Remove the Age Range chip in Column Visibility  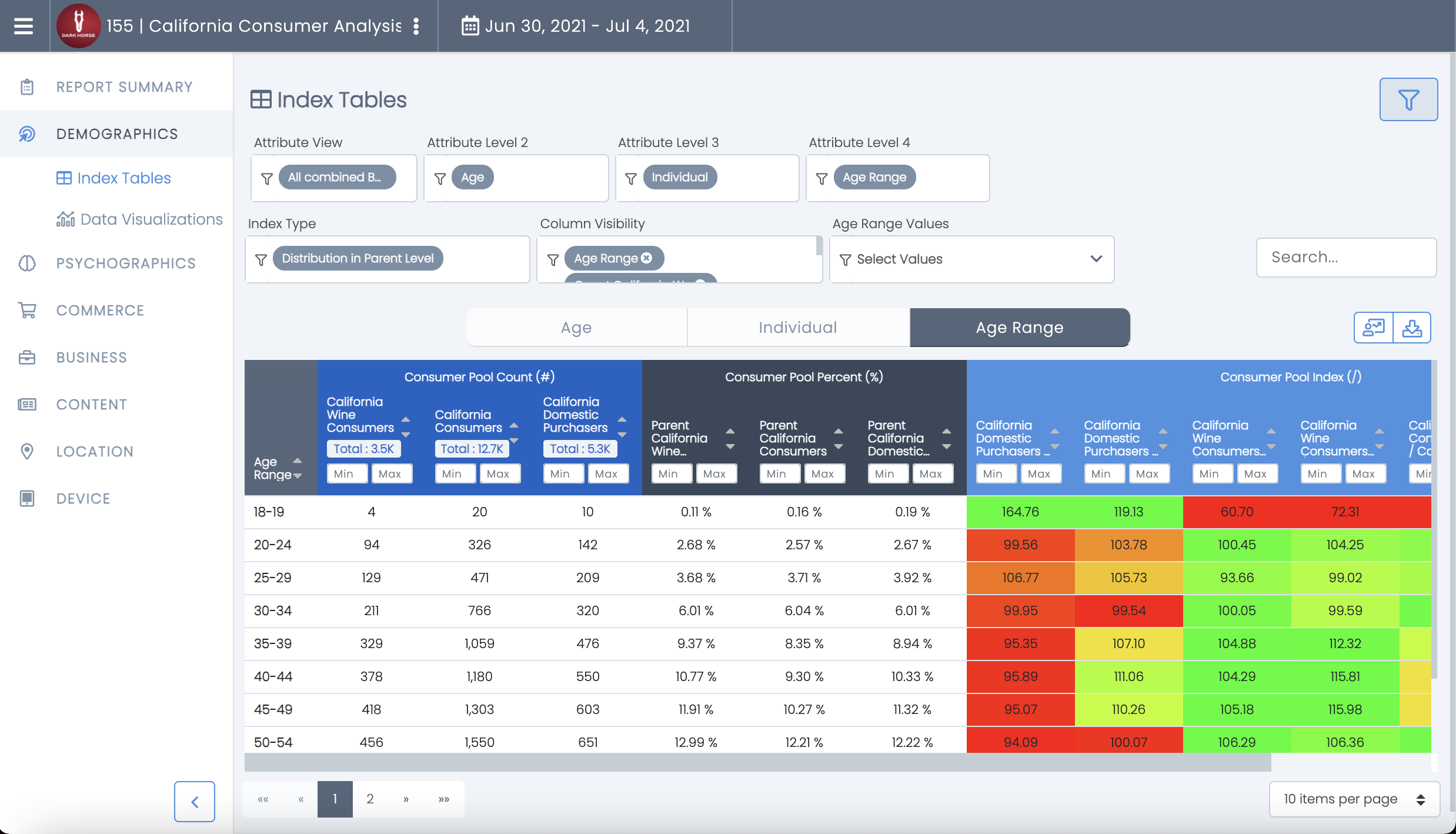click(647, 258)
